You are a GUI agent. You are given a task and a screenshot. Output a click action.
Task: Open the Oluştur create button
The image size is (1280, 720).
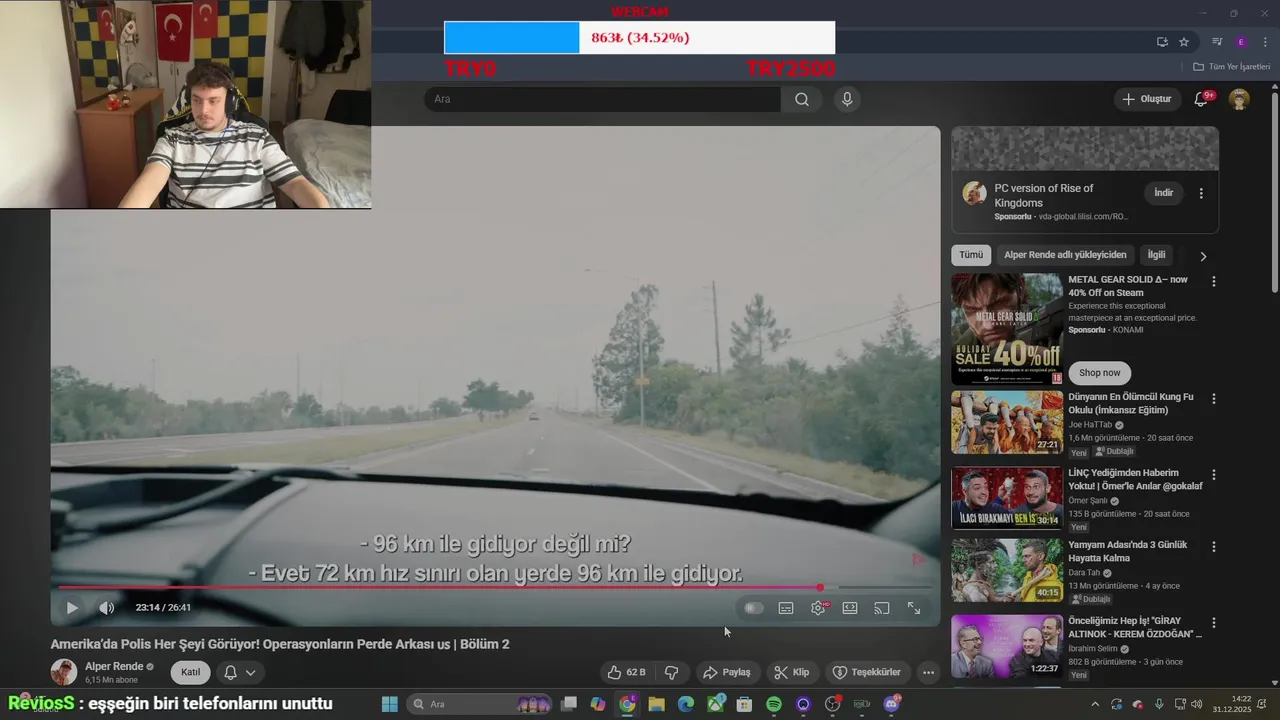point(1146,99)
